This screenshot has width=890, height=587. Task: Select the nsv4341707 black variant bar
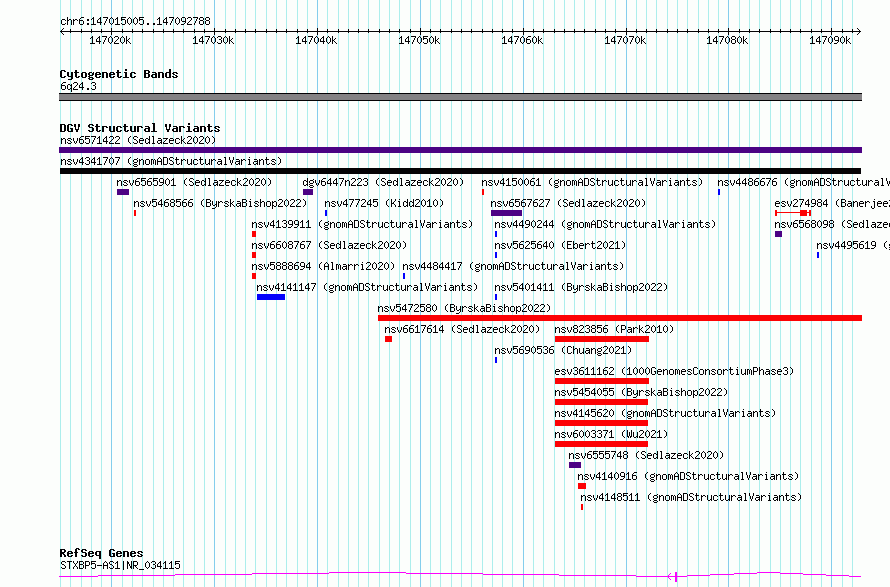coord(460,171)
